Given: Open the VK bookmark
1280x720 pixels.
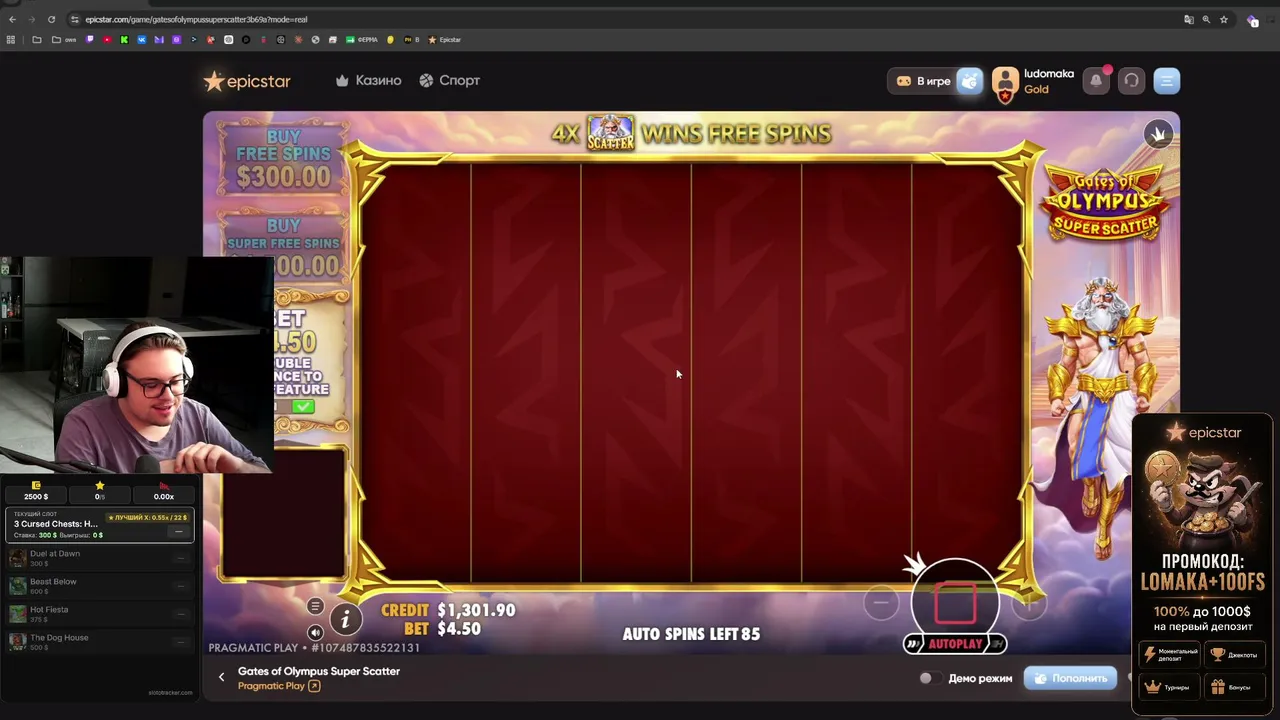Looking at the screenshot, I should pyautogui.click(x=141, y=40).
